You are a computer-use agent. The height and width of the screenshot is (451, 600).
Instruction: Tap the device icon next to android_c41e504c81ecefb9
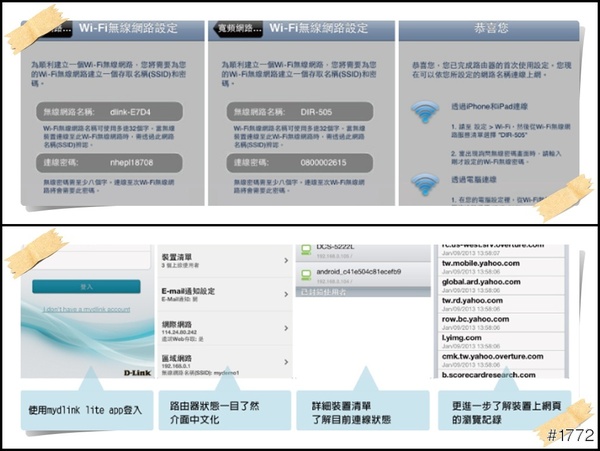(x=306, y=275)
